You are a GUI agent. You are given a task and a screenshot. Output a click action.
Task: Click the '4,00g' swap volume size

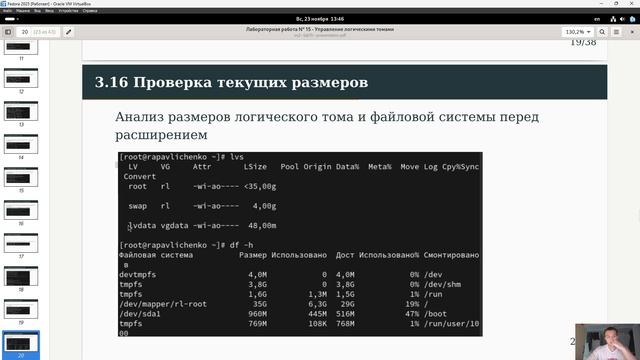(264, 206)
